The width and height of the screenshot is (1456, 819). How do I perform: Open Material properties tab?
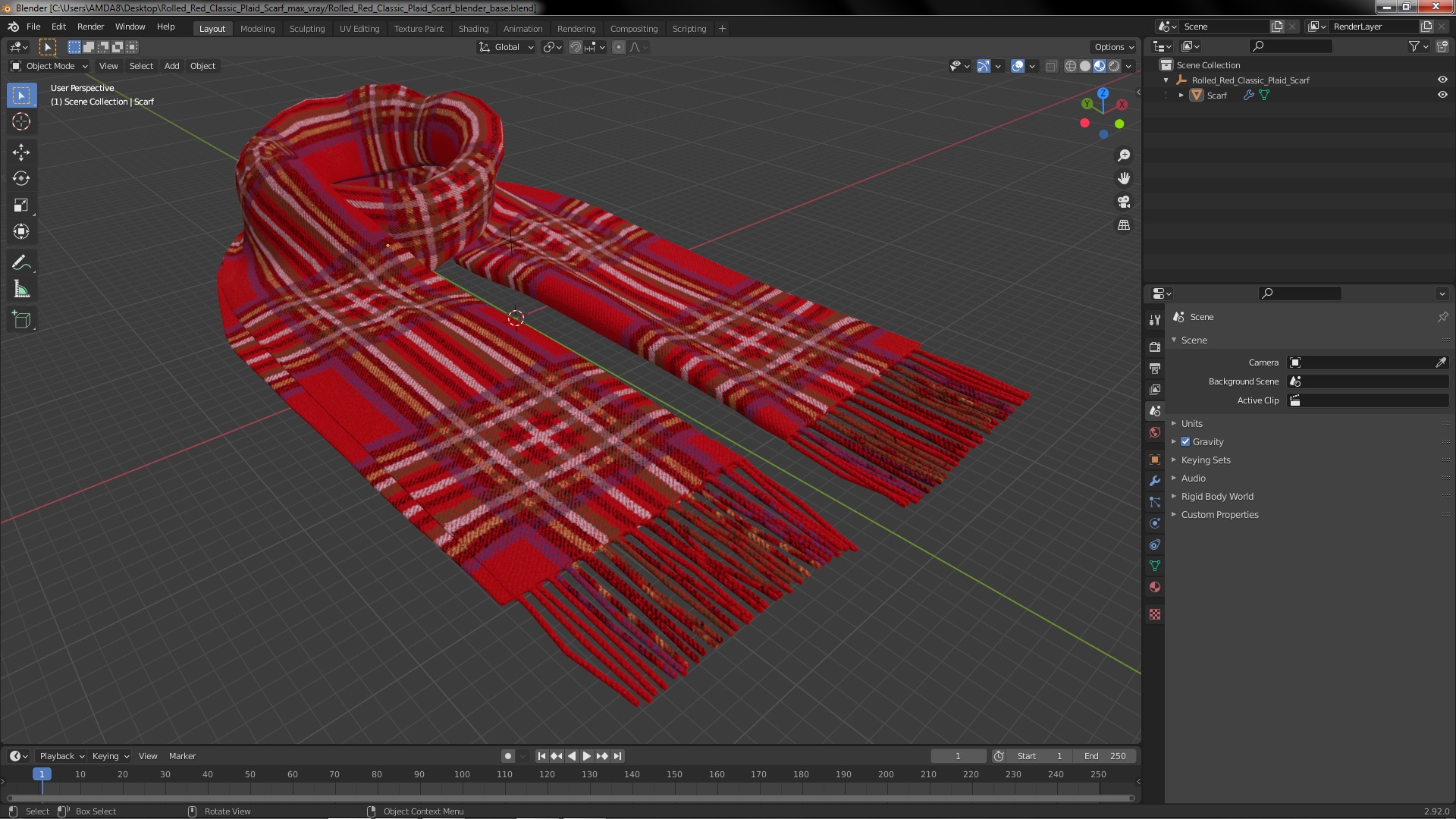pos(1155,587)
